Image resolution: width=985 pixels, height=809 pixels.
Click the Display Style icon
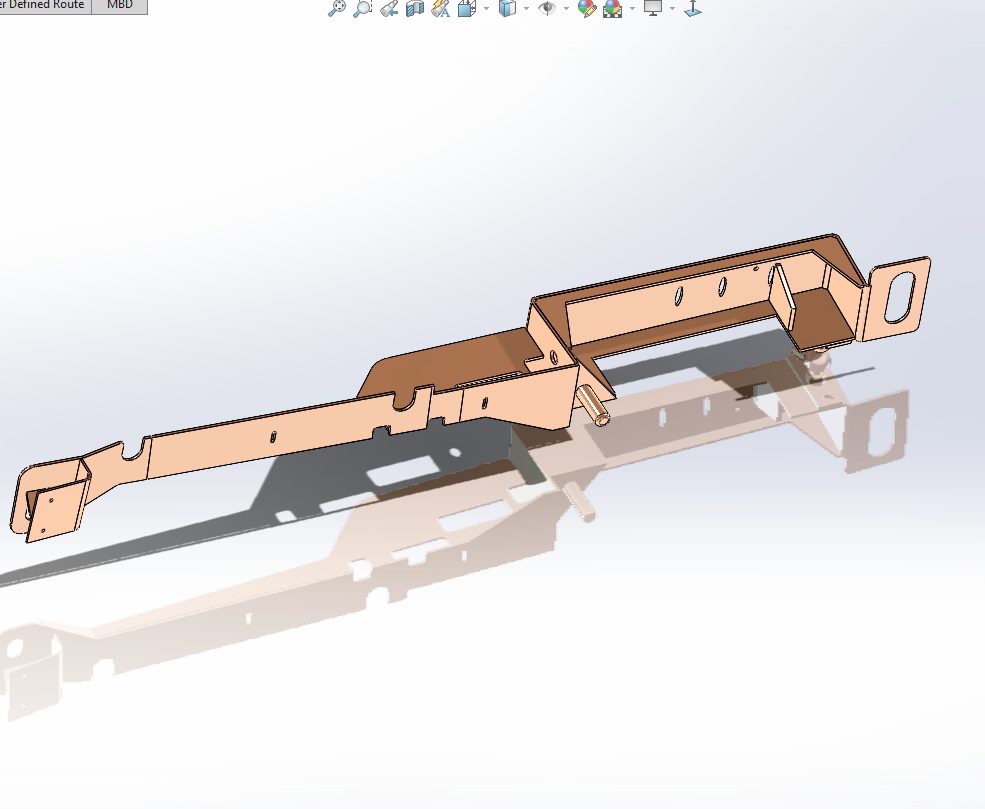(x=507, y=8)
